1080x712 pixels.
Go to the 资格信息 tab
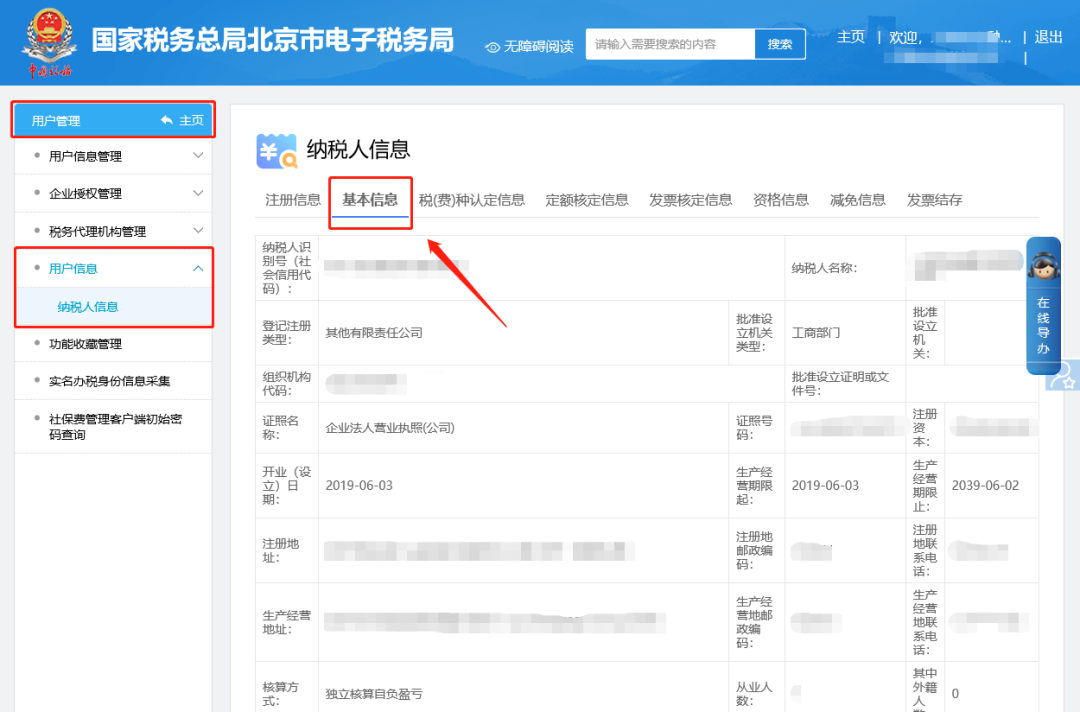click(x=780, y=200)
